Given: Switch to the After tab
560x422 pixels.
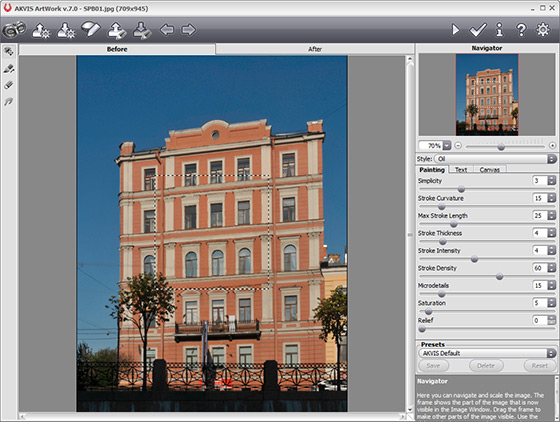Looking at the screenshot, I should 315,49.
